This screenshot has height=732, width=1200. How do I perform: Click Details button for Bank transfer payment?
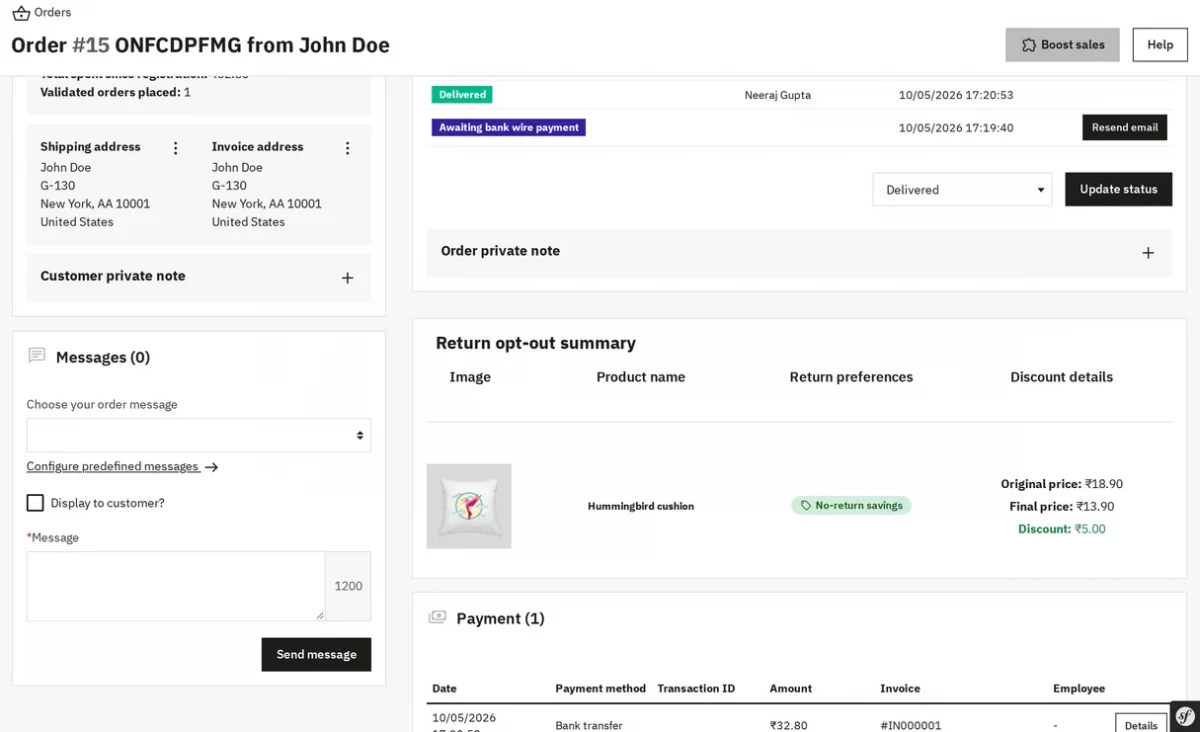(1141, 725)
